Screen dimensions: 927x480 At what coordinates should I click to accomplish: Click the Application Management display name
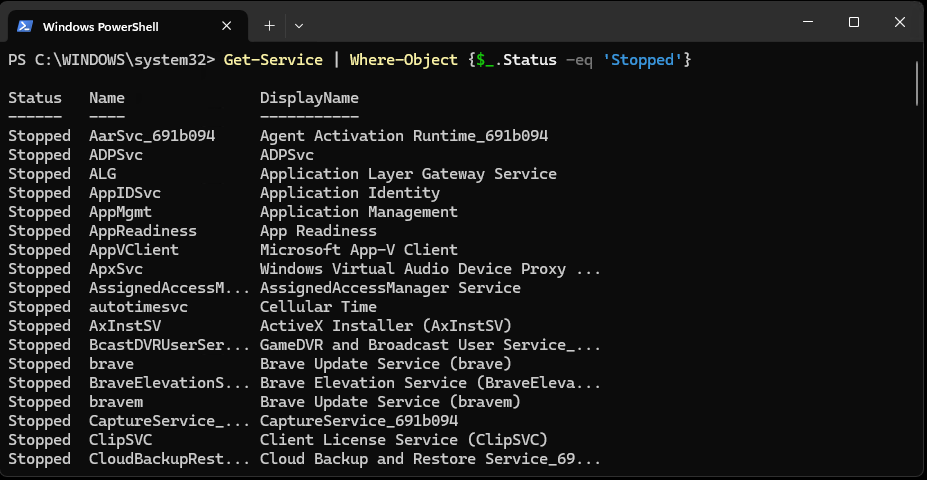pos(359,212)
